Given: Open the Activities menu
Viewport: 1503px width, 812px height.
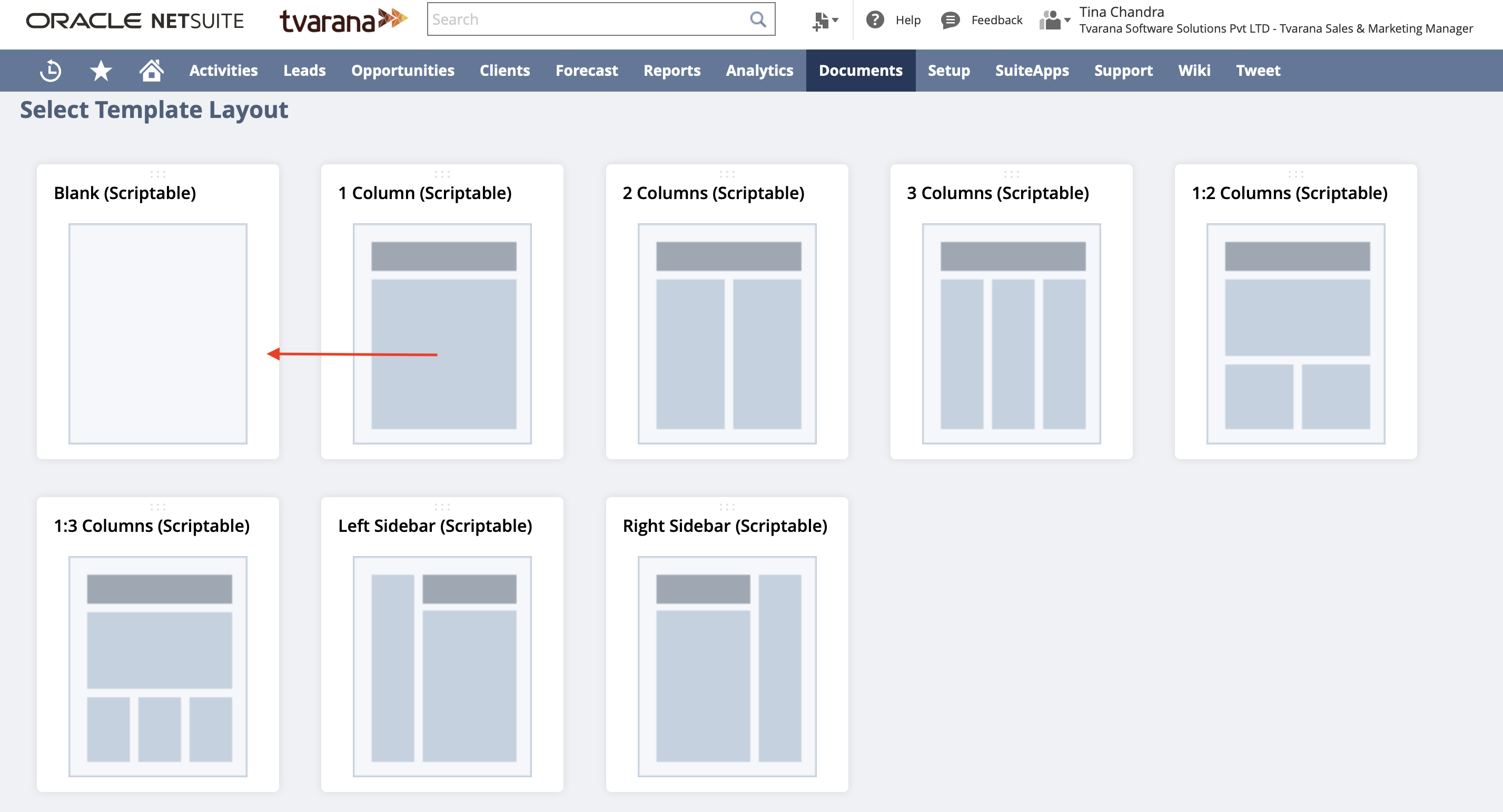Looking at the screenshot, I should tap(223, 71).
